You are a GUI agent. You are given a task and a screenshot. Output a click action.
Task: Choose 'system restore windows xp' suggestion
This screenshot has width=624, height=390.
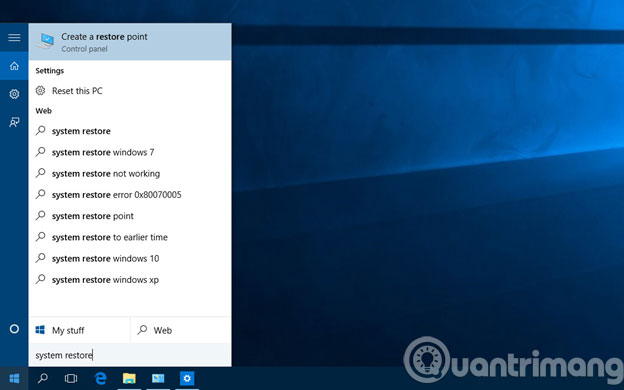click(130, 280)
